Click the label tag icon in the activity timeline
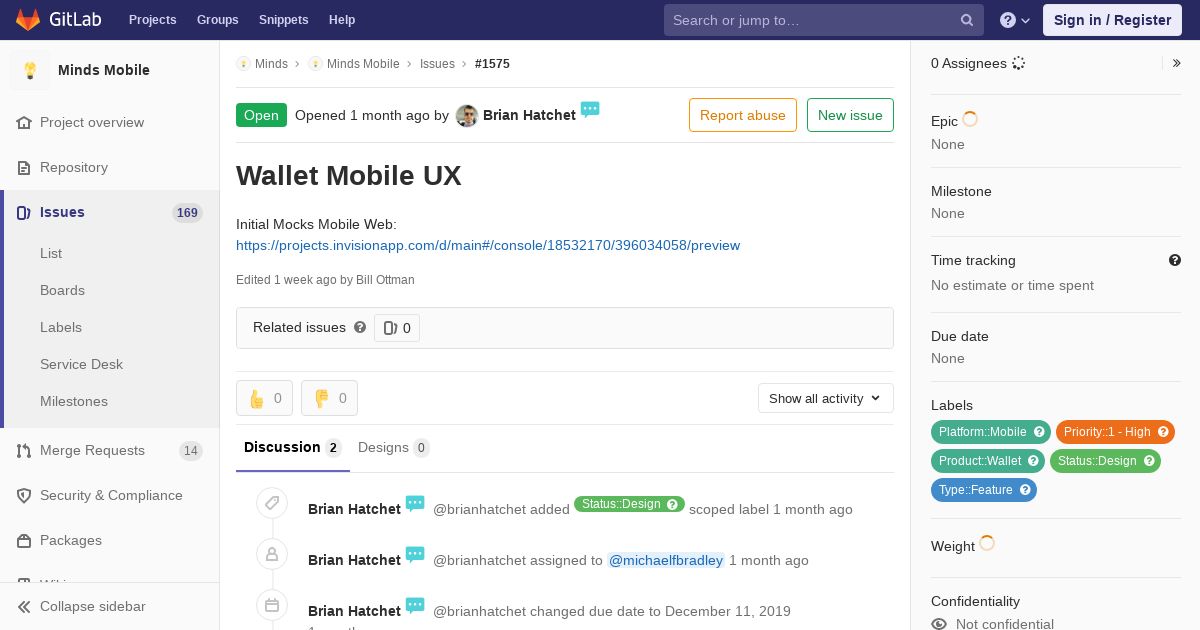Screen dimensions: 1200x630 [x=272, y=503]
